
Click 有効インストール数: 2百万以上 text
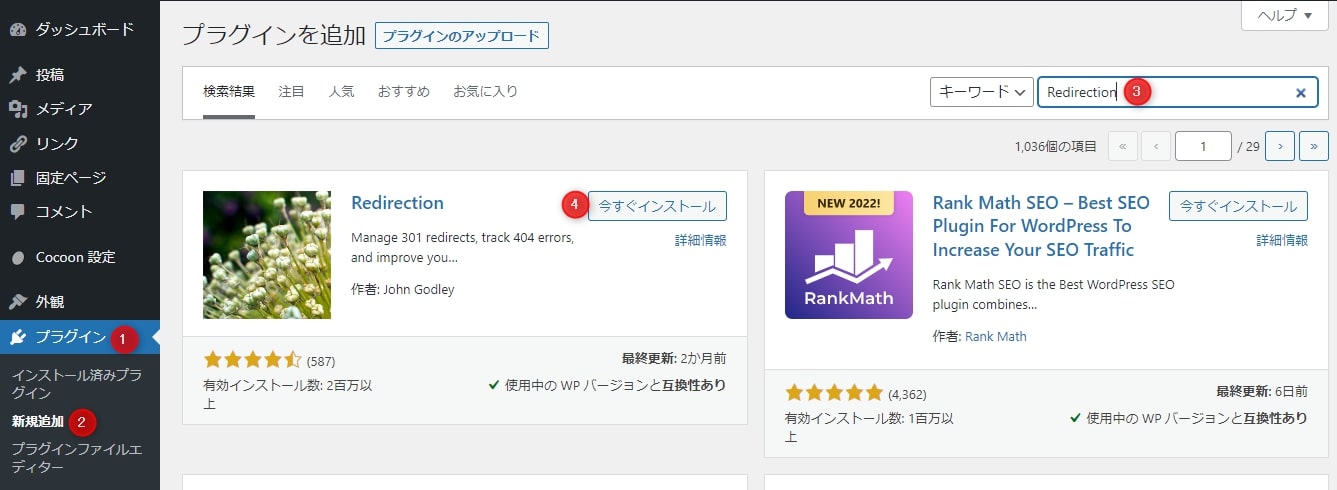[x=287, y=394]
